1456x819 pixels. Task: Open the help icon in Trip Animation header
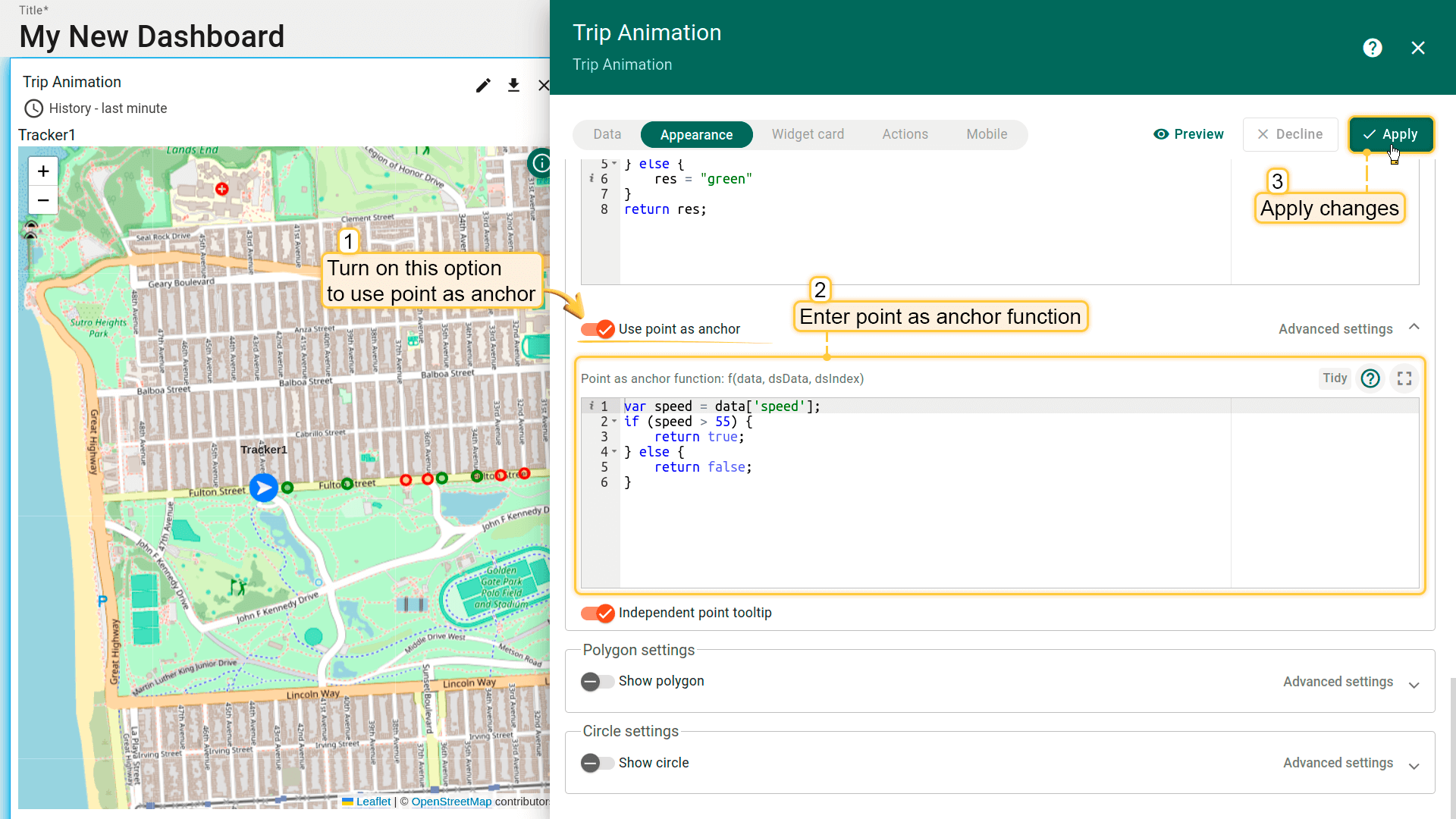click(x=1373, y=48)
